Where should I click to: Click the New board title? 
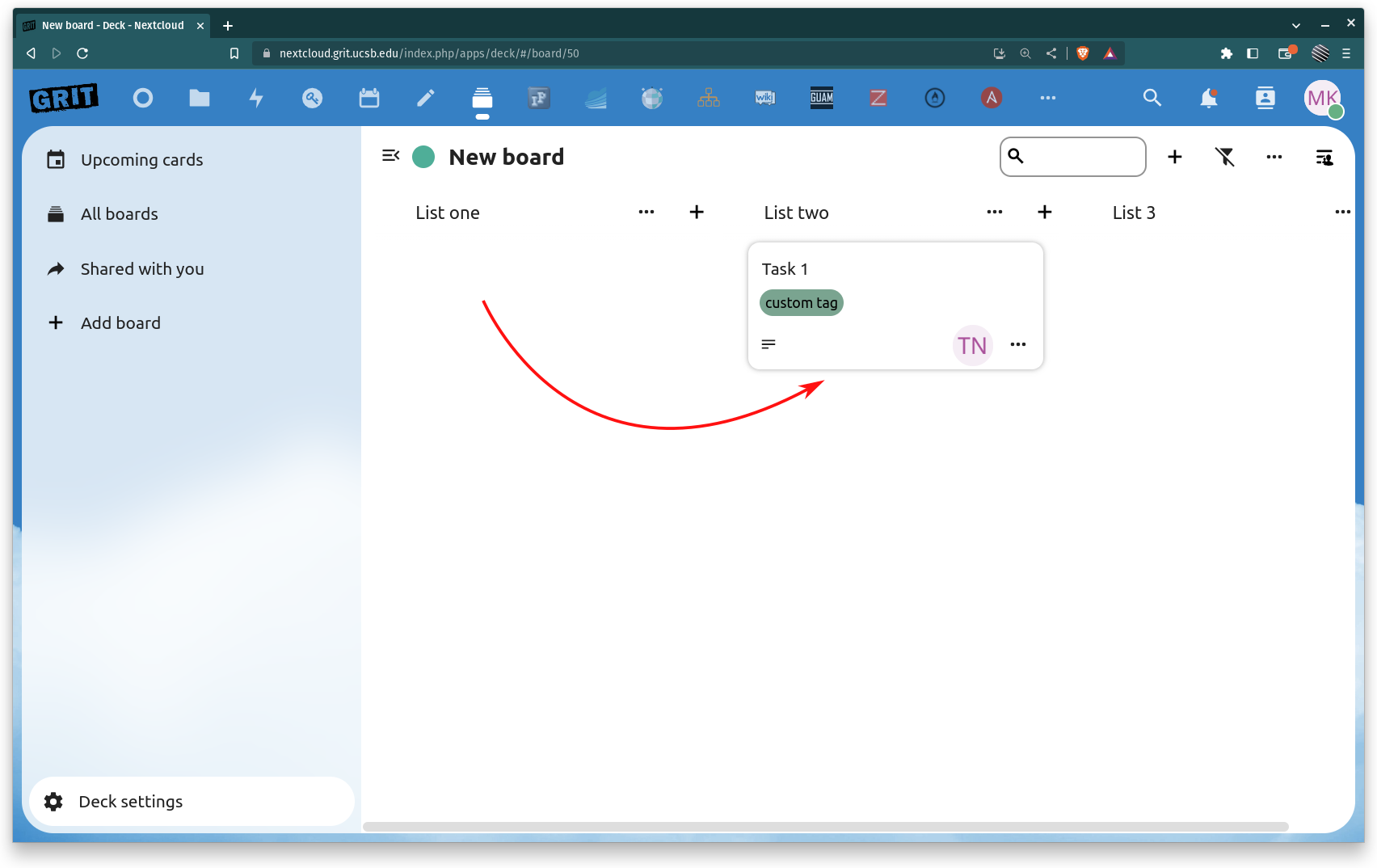point(507,157)
